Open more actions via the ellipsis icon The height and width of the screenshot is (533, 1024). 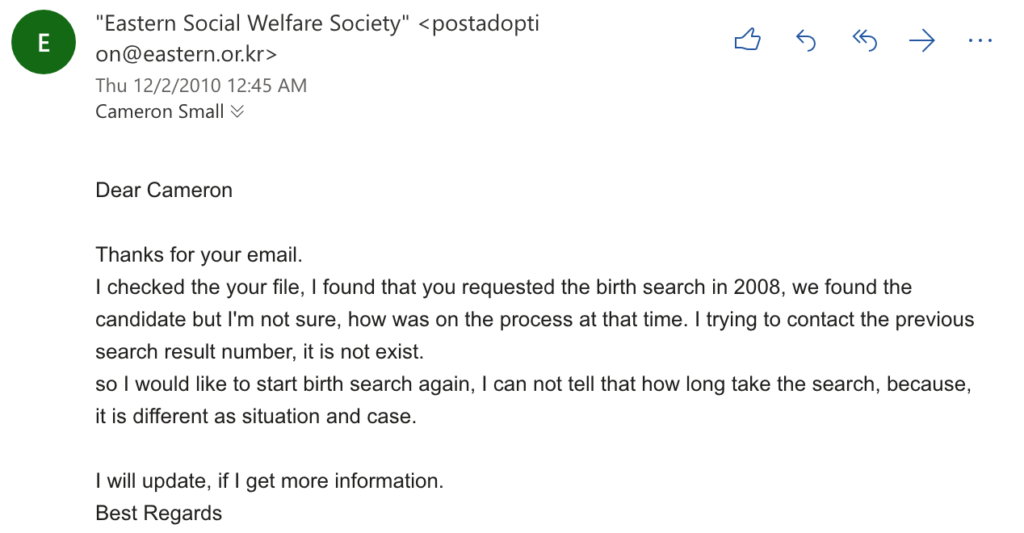tap(980, 40)
